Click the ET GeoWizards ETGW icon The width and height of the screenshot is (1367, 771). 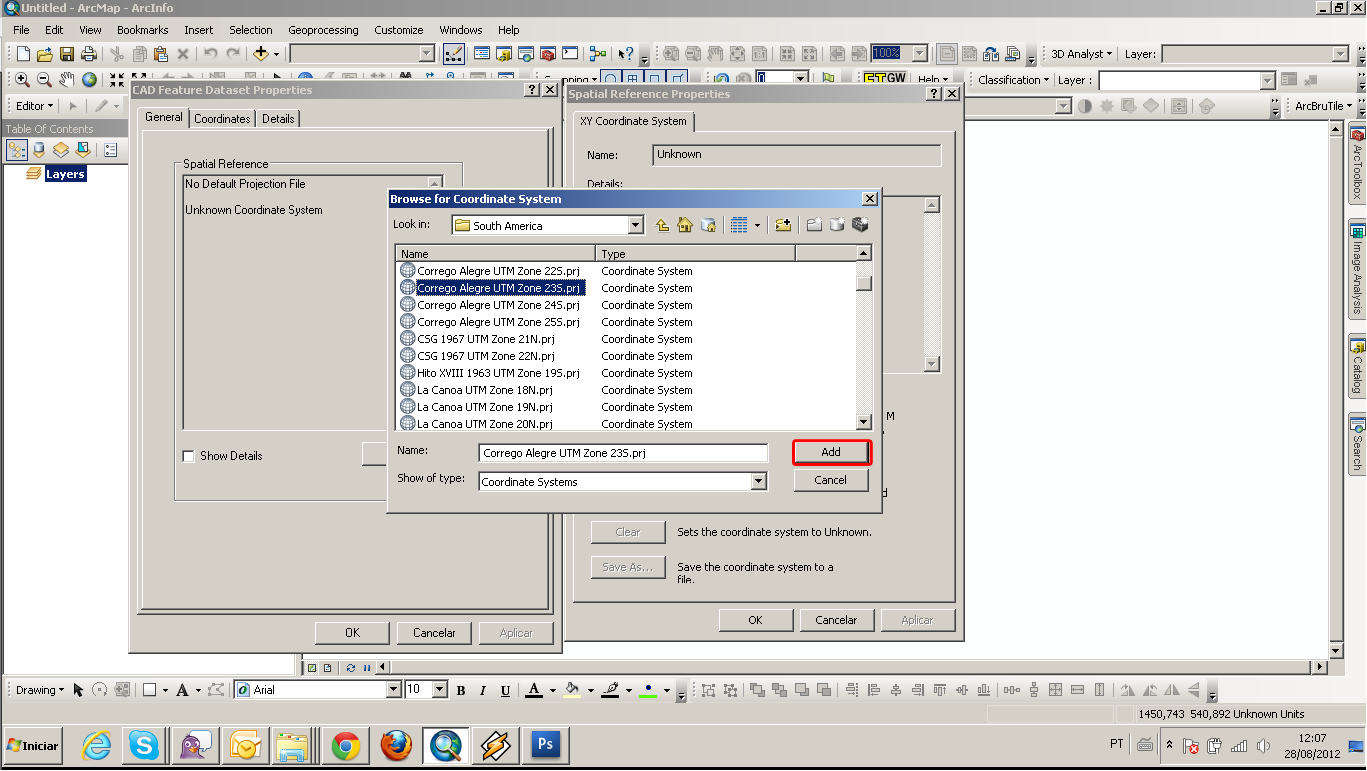tap(885, 79)
